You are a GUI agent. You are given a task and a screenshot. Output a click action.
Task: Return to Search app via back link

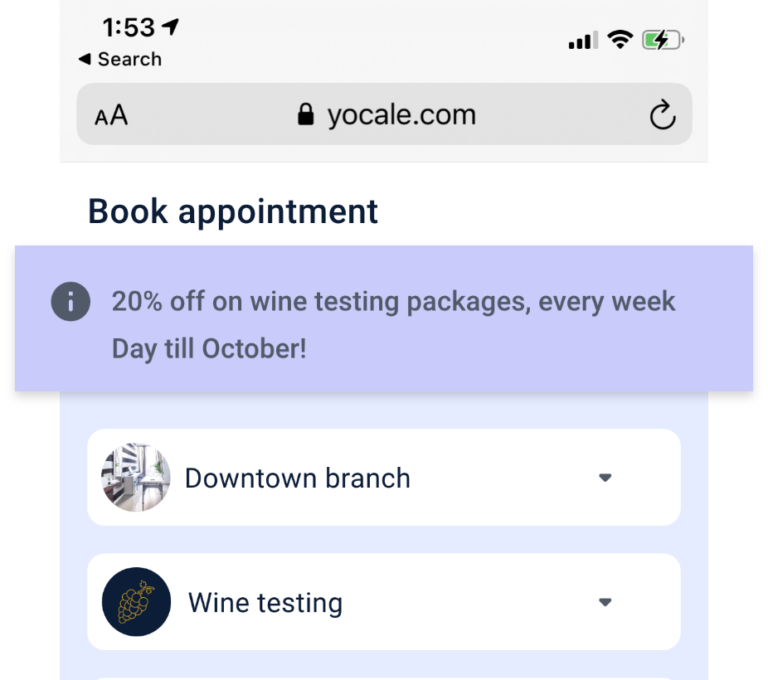click(120, 59)
